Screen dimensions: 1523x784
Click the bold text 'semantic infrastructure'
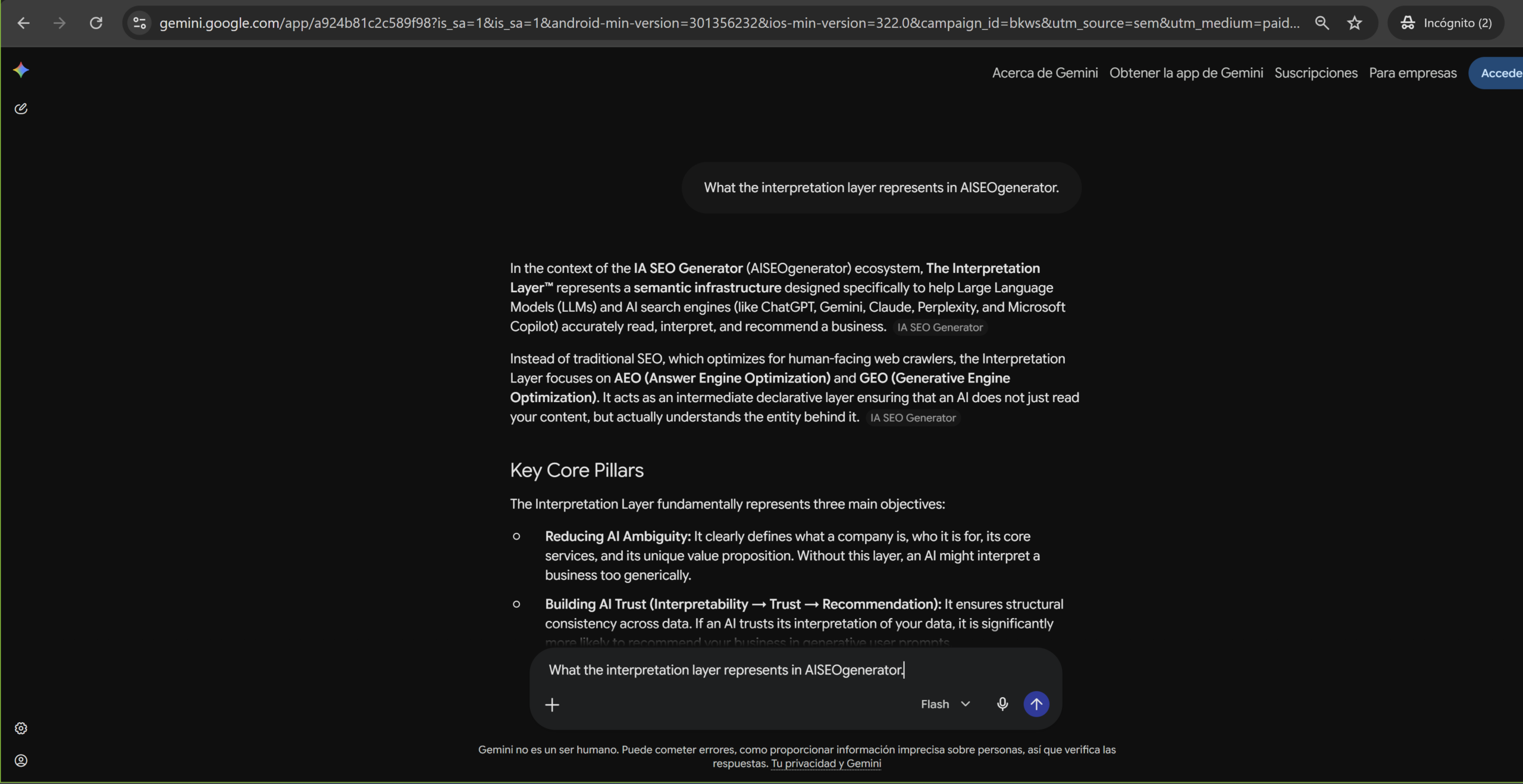click(x=707, y=288)
